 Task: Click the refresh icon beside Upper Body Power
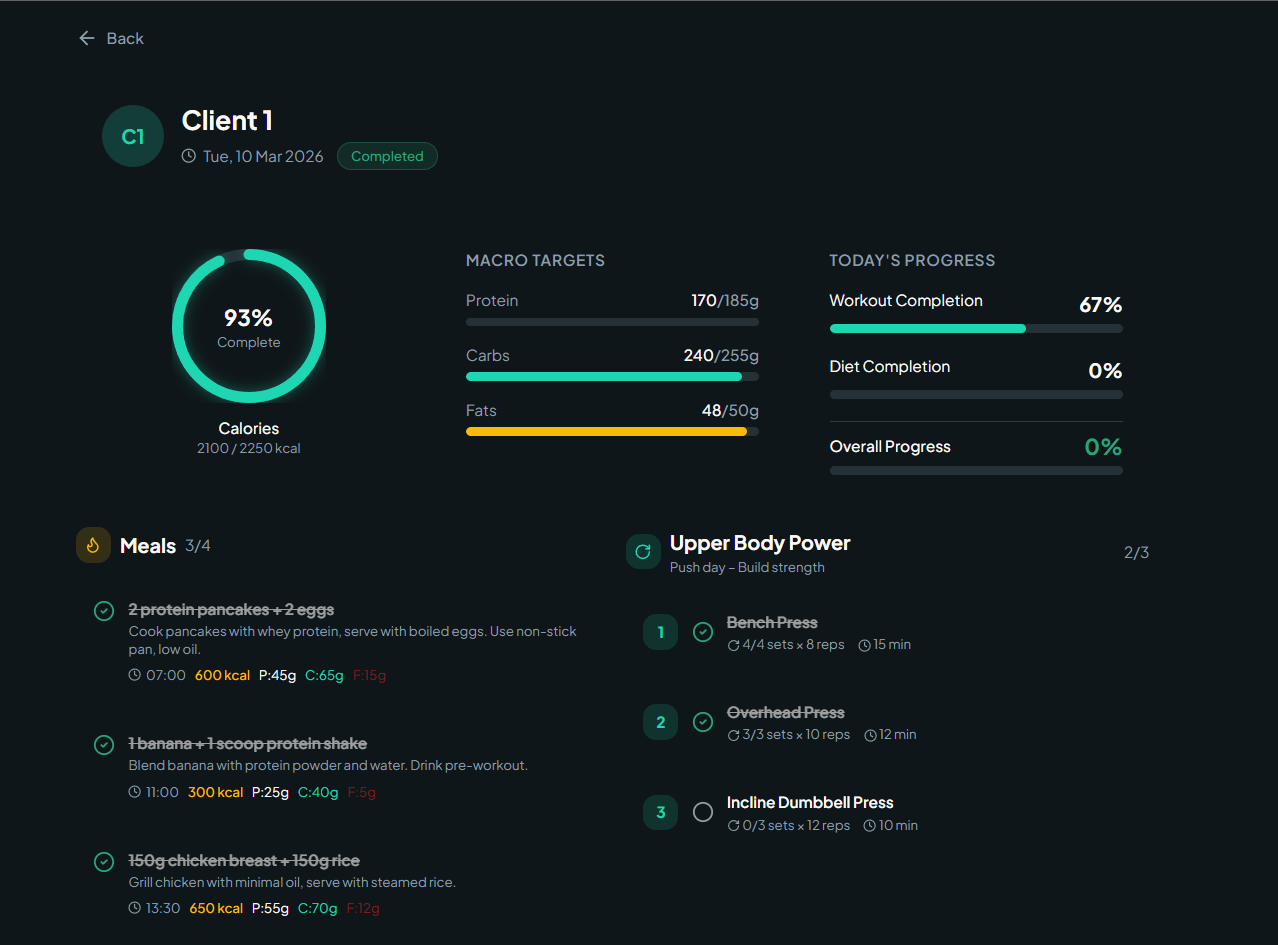coord(643,551)
